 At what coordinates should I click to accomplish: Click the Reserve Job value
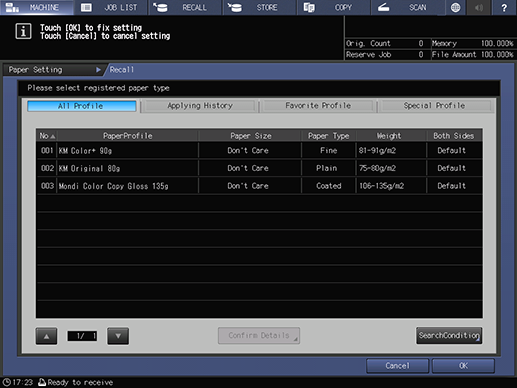(x=421, y=55)
